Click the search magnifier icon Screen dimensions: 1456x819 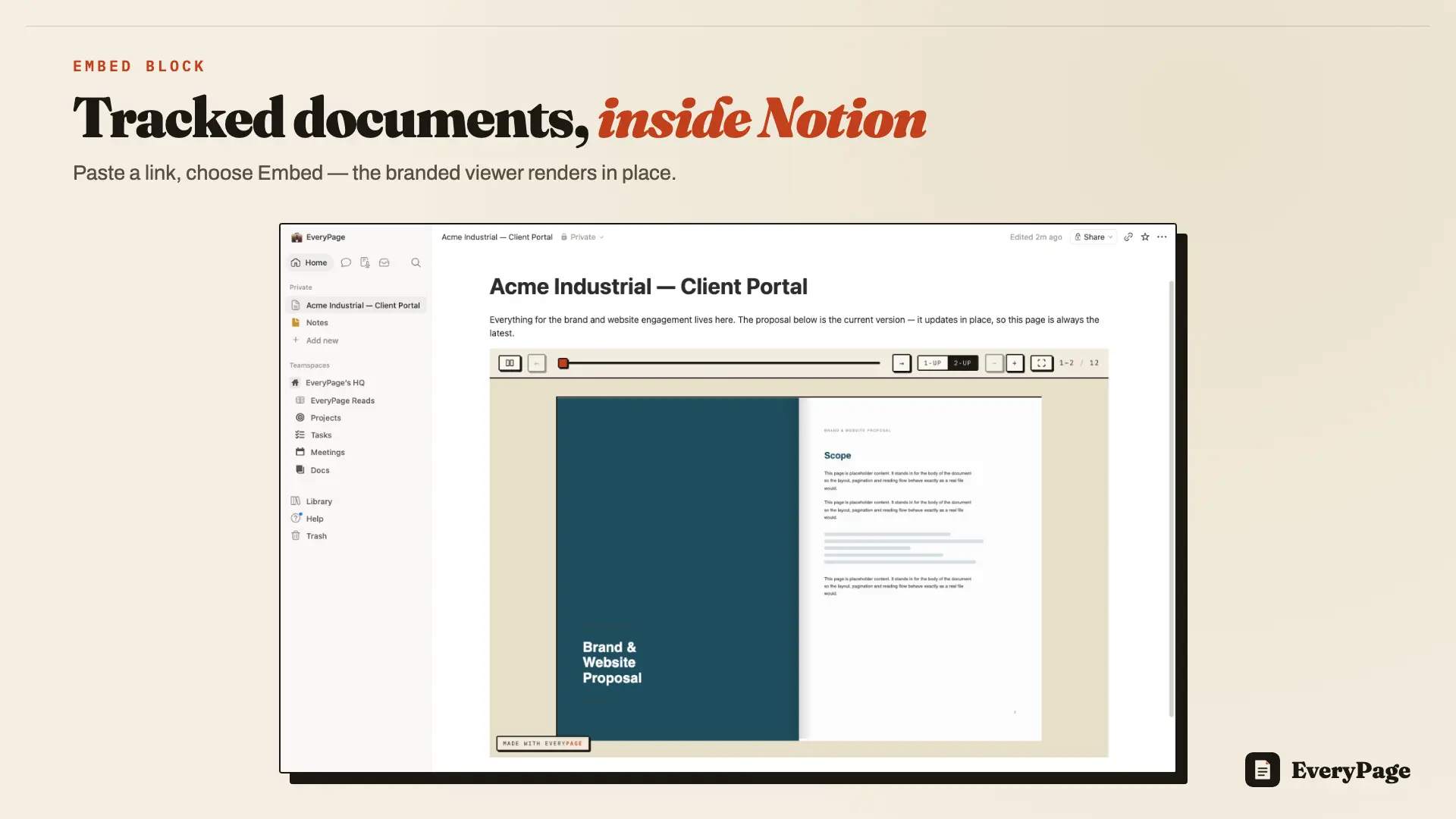[416, 262]
